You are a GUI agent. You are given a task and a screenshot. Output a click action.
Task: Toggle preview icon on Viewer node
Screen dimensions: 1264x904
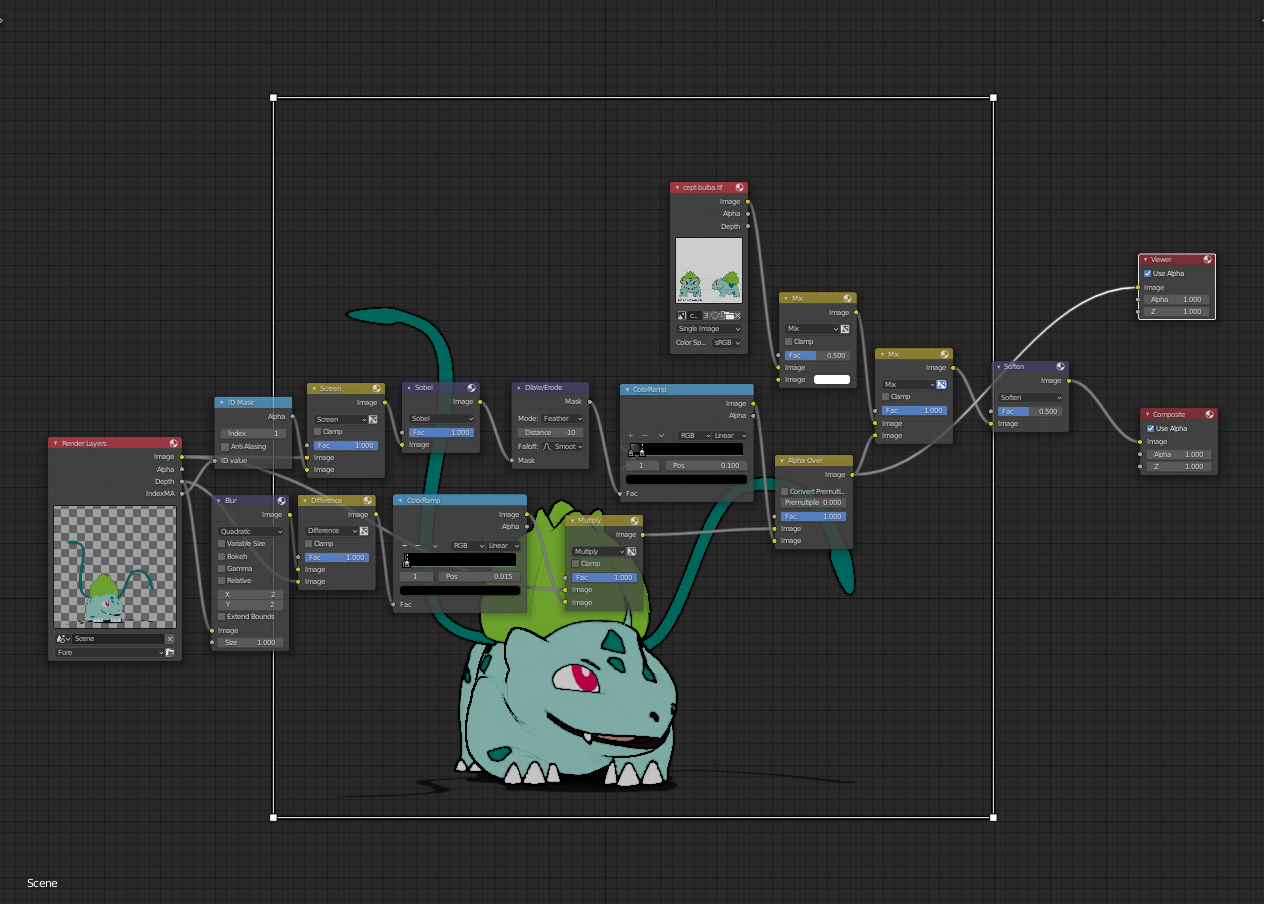tap(1208, 259)
